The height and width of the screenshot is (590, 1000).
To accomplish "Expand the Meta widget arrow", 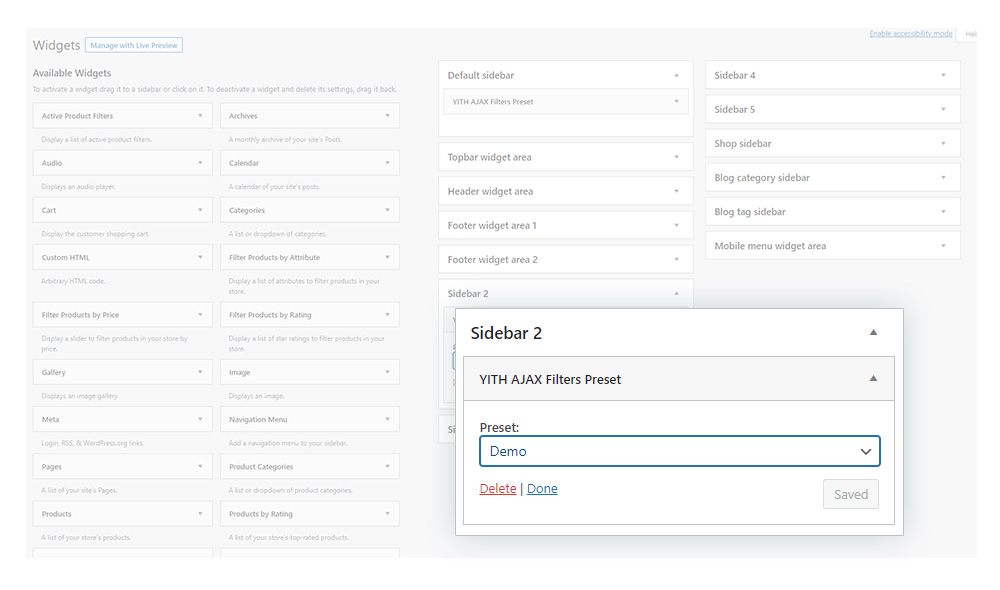I will click(x=200, y=419).
